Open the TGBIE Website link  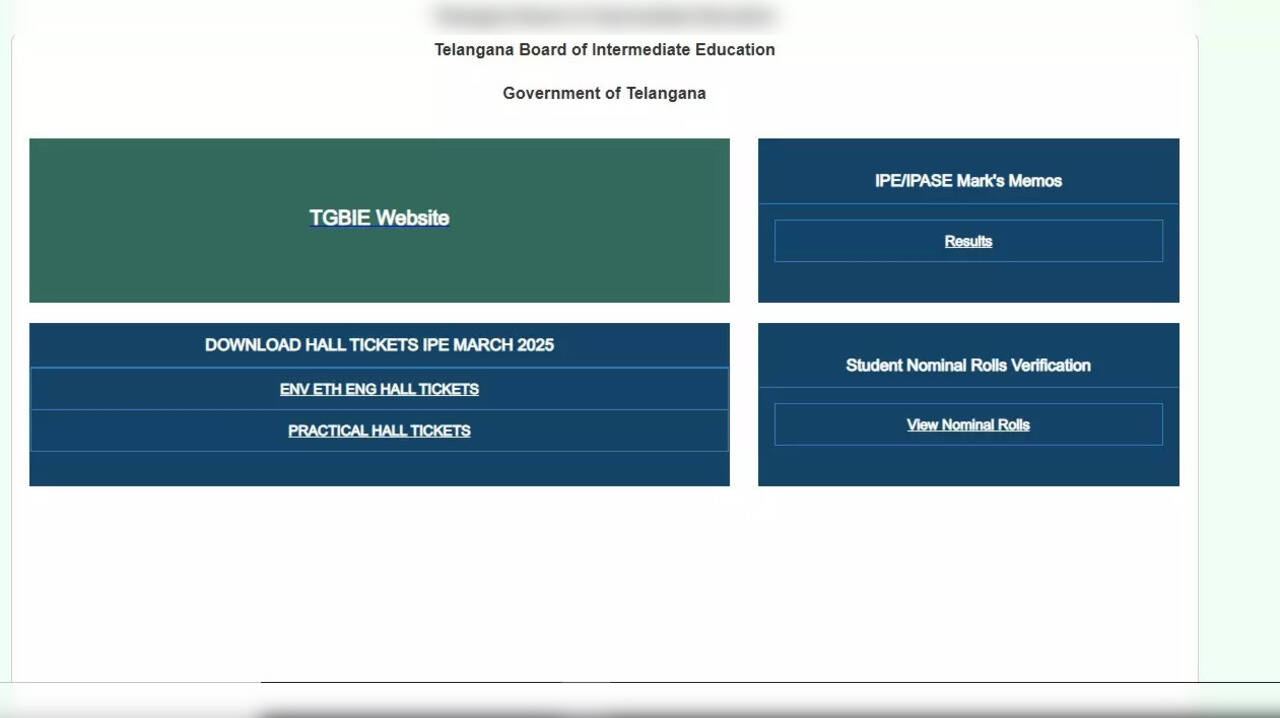point(379,218)
